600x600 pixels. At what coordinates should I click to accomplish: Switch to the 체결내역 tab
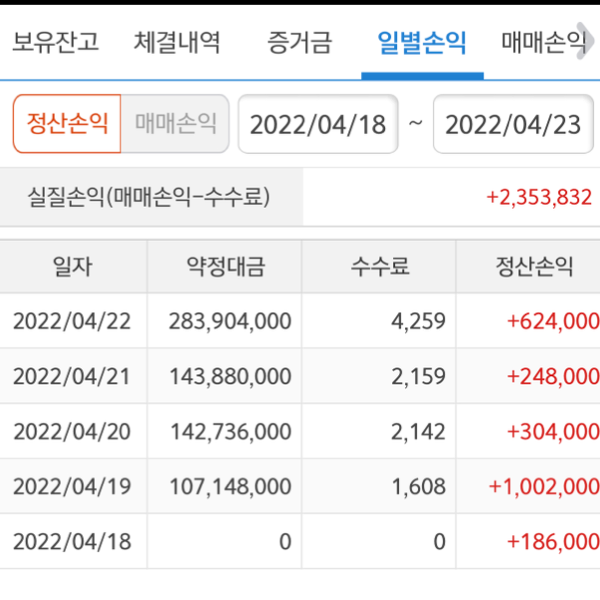pyautogui.click(x=177, y=43)
